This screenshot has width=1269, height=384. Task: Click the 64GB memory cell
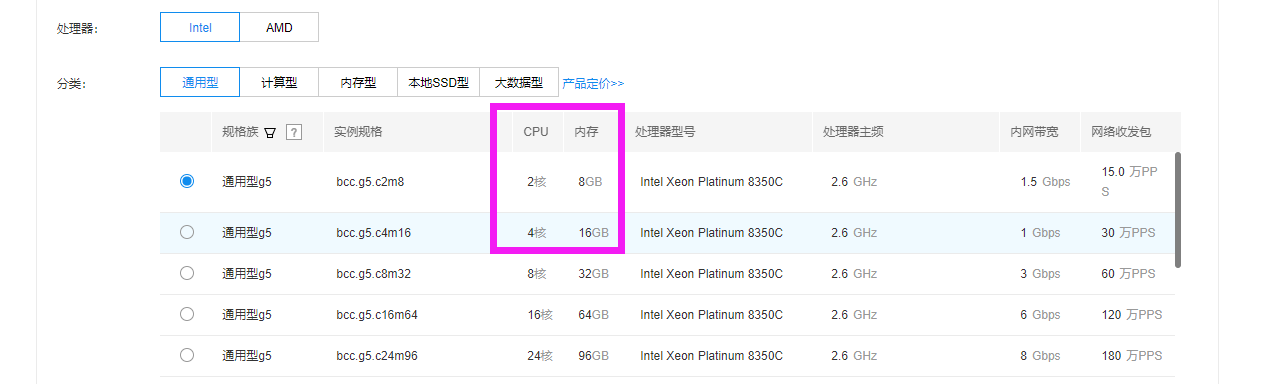point(593,315)
